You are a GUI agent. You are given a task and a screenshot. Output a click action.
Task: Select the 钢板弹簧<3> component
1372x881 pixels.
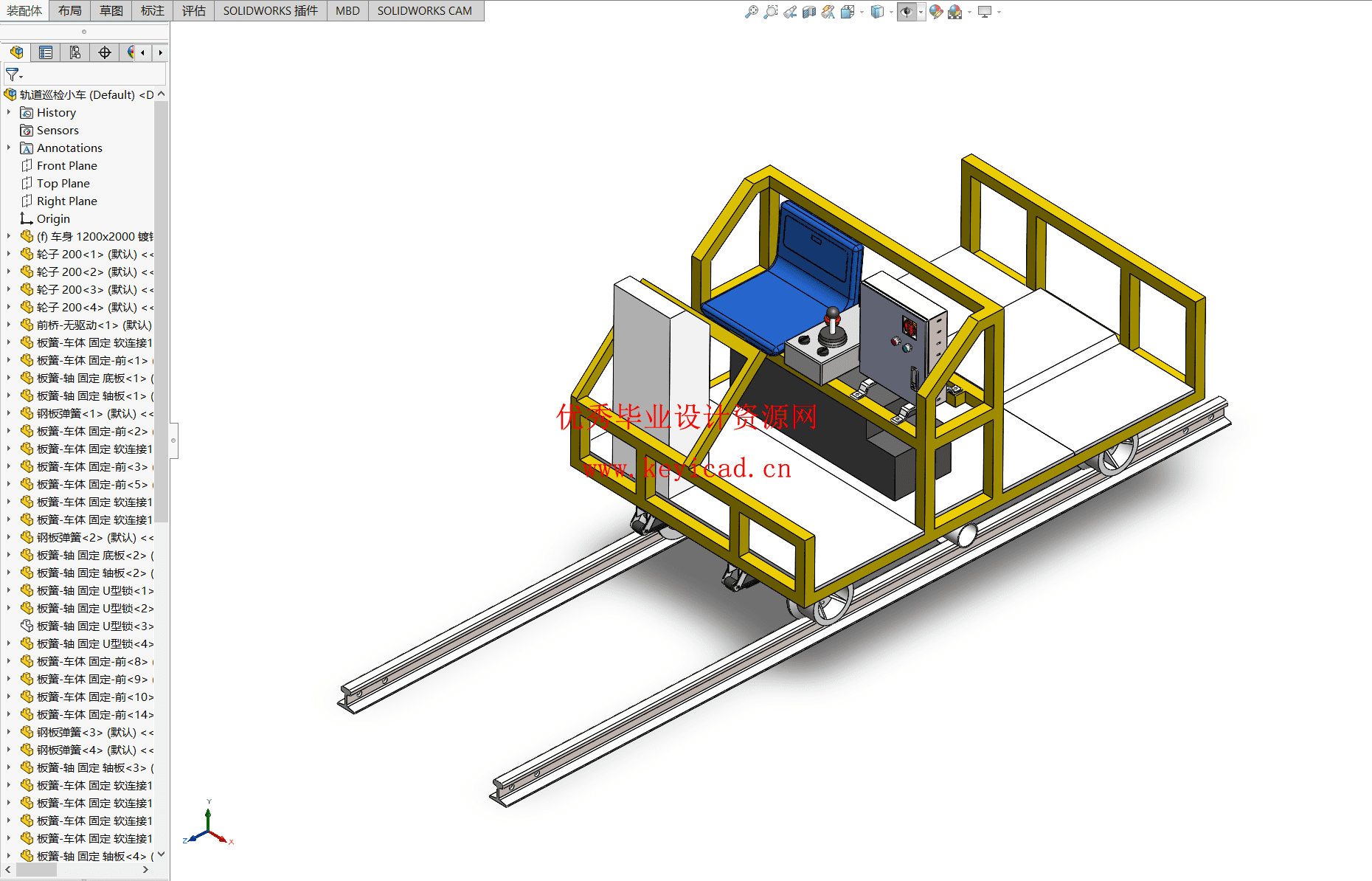[87, 732]
